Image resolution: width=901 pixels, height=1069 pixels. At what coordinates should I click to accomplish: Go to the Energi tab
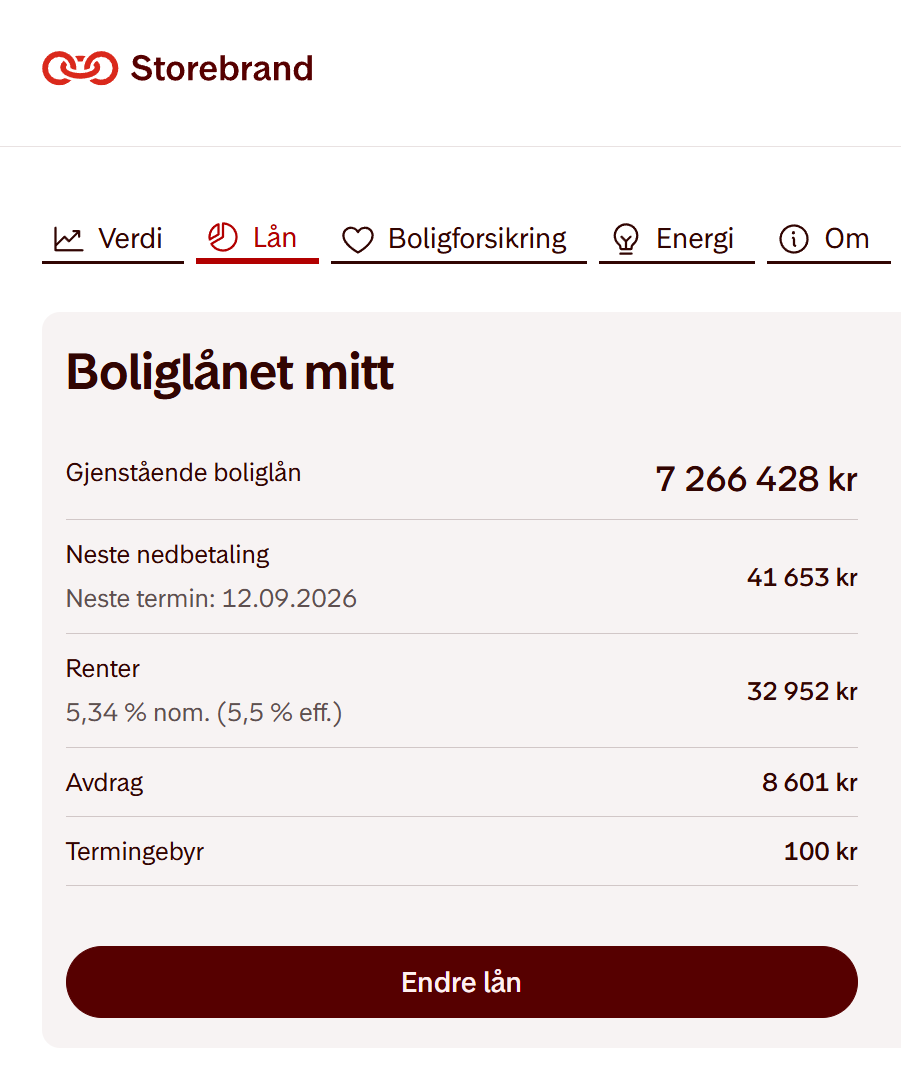pos(677,240)
